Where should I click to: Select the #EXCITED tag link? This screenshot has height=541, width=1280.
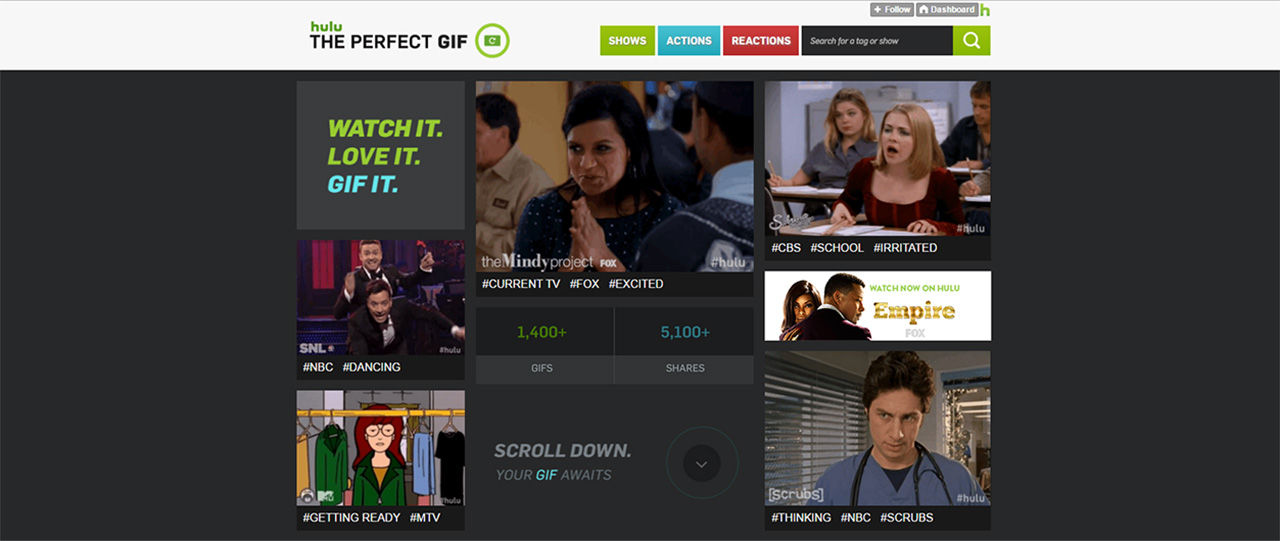coord(636,284)
